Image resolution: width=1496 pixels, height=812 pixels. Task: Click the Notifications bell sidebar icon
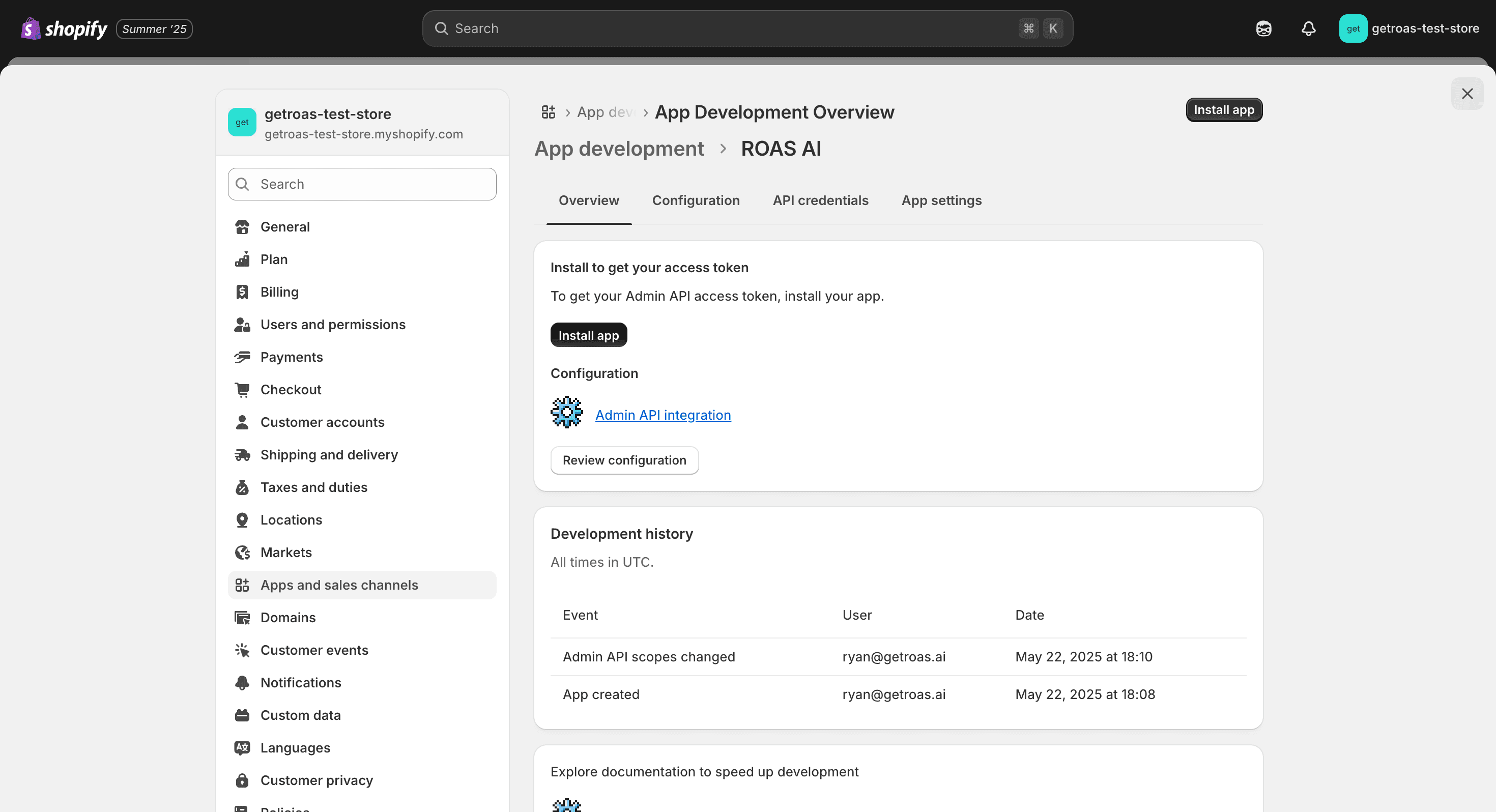click(242, 682)
